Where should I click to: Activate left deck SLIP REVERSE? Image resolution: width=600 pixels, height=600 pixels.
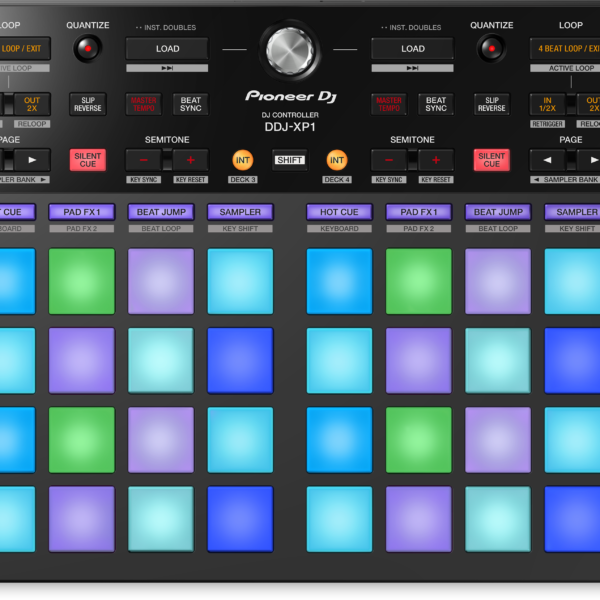coord(88,104)
